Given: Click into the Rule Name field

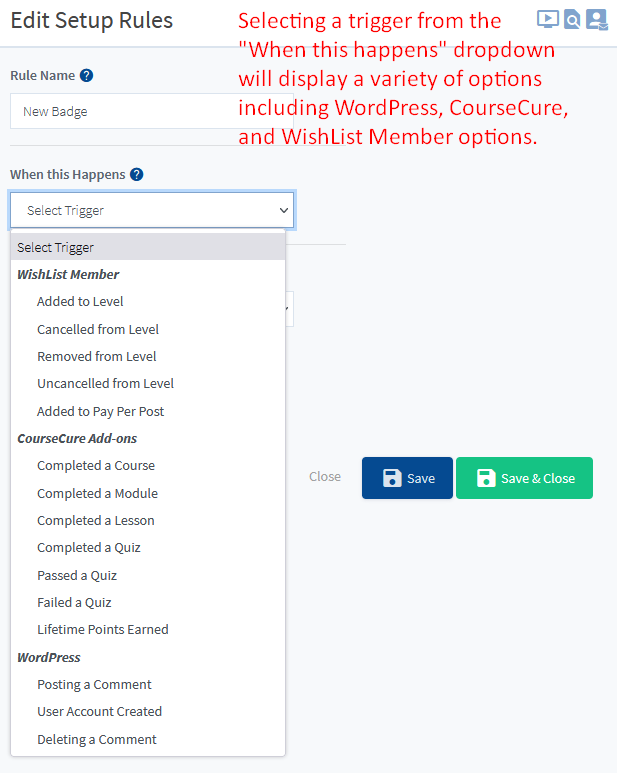Looking at the screenshot, I should pyautogui.click(x=152, y=111).
